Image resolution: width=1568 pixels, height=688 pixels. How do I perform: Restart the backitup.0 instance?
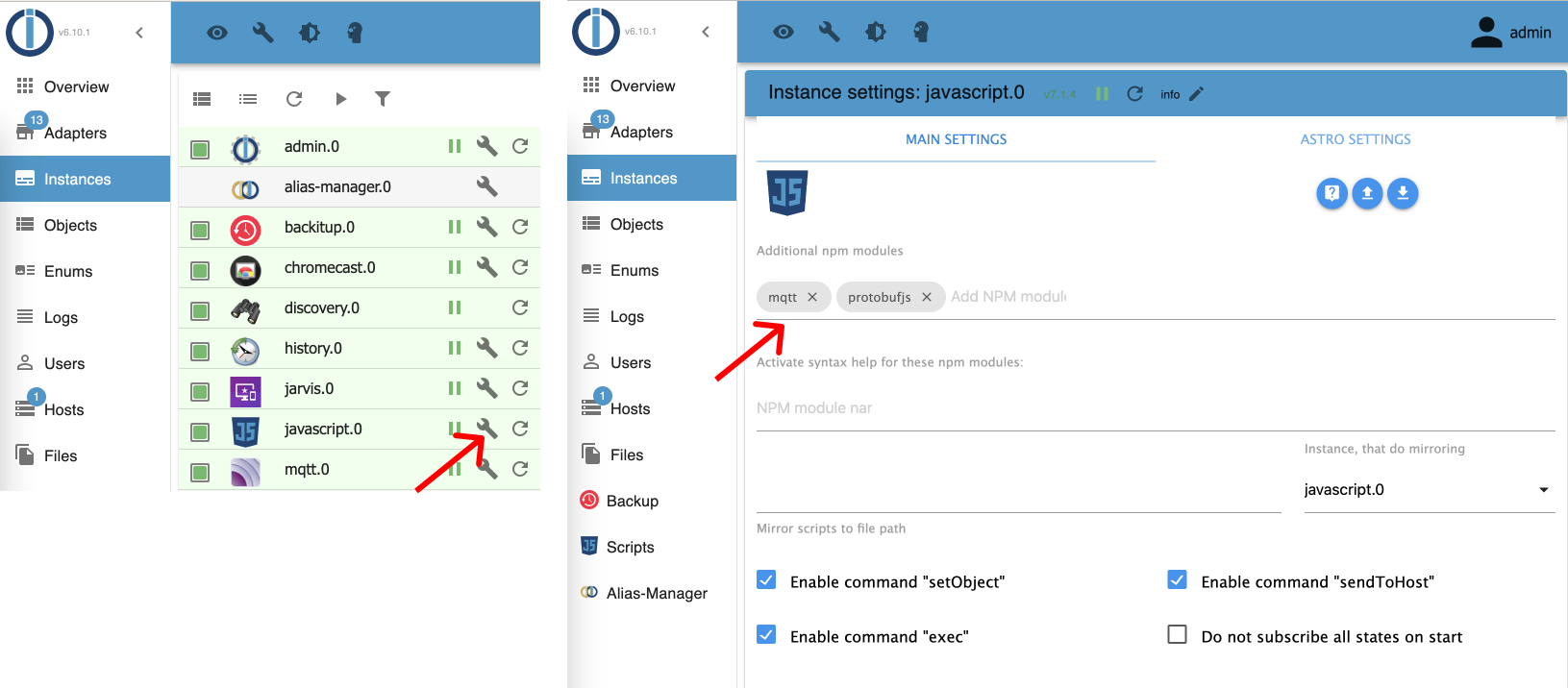[x=520, y=227]
